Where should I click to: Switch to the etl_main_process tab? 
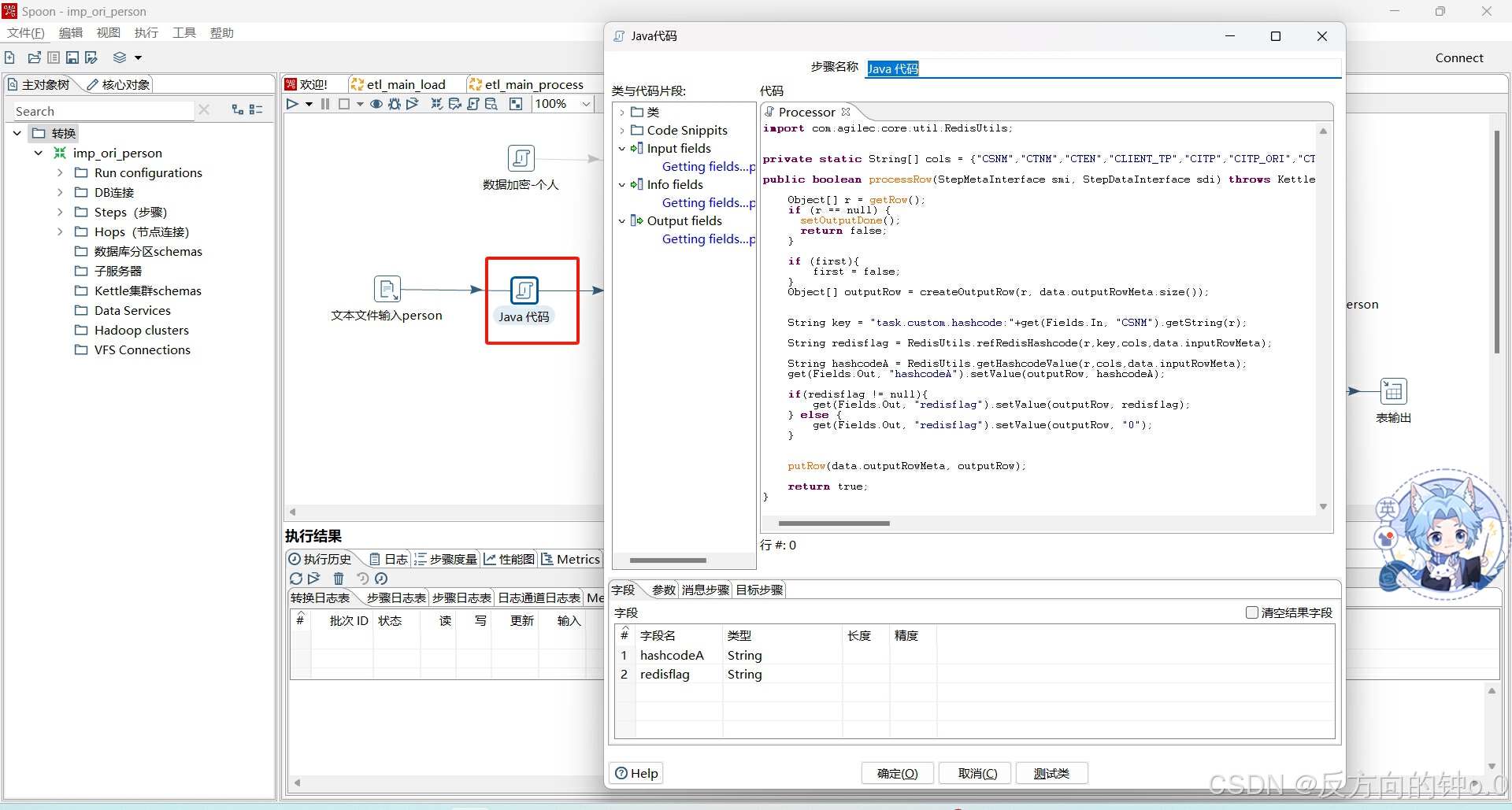click(526, 84)
